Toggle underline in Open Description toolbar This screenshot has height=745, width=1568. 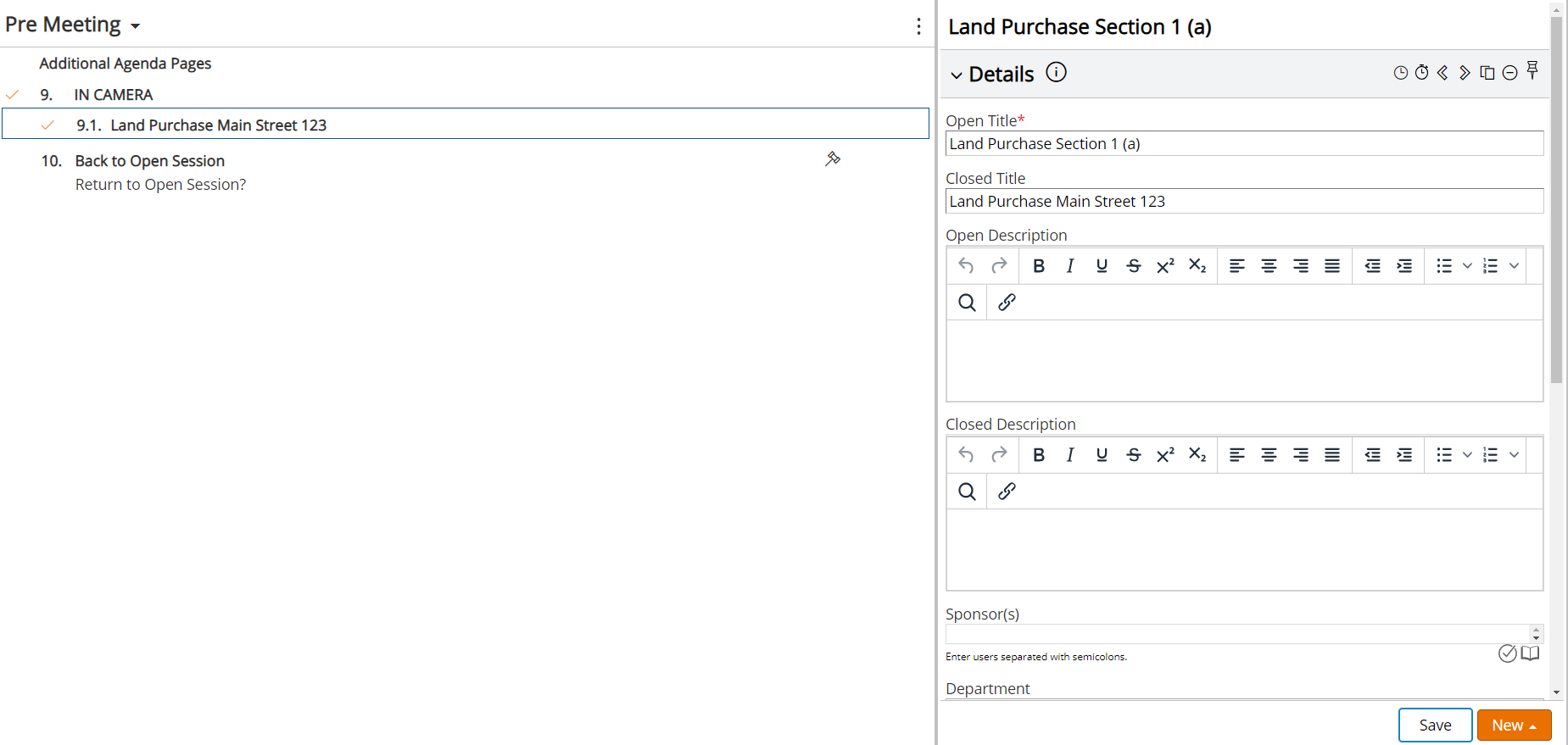pyautogui.click(x=1102, y=266)
